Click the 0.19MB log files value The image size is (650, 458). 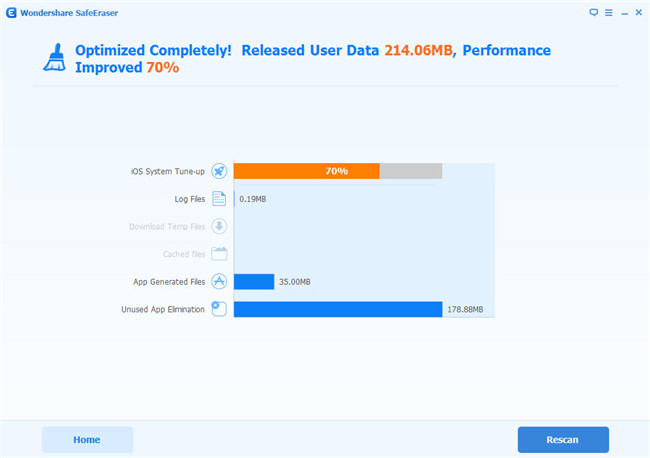(x=252, y=199)
